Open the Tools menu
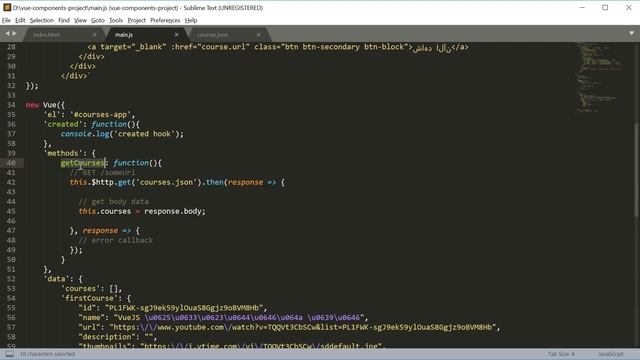This screenshot has width=640, height=360. click(x=116, y=20)
